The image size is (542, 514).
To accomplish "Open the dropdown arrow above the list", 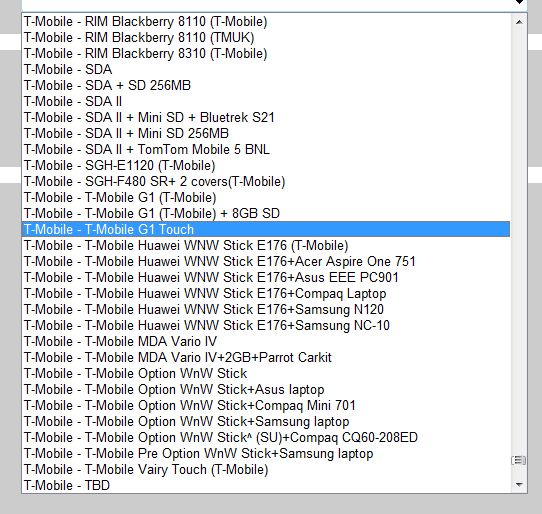I will 519,2.
